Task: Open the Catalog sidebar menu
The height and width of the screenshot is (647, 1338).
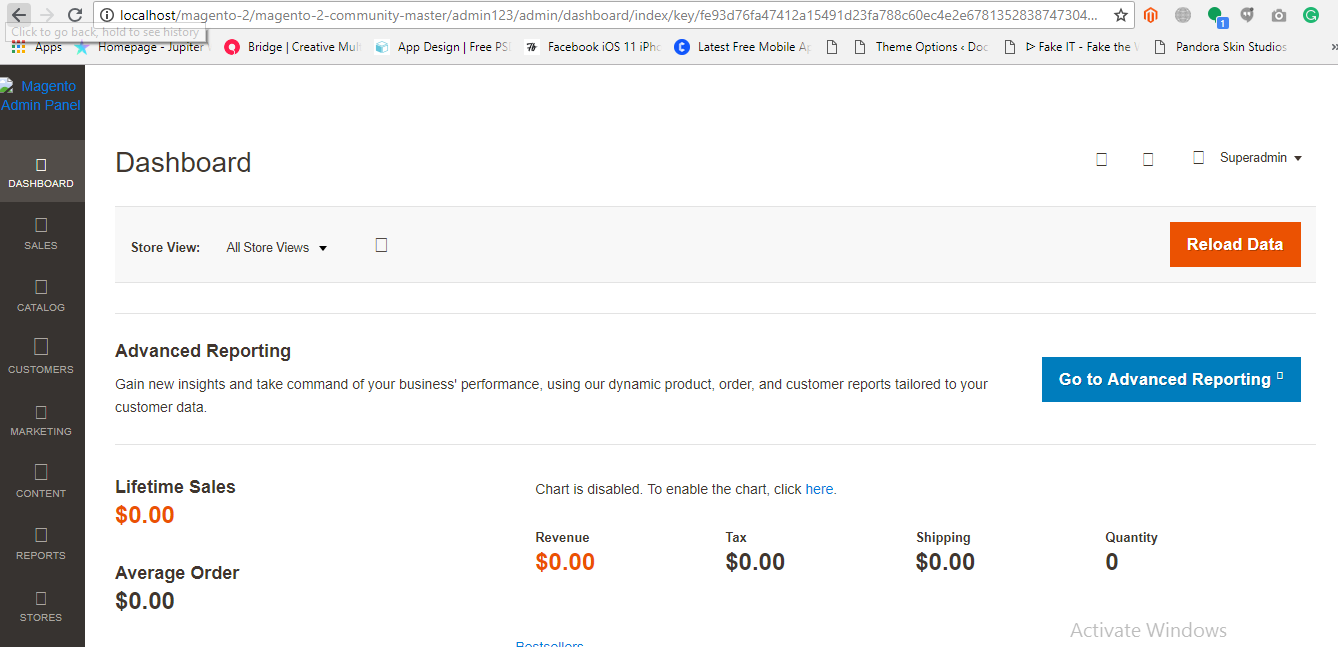Action: tap(41, 296)
